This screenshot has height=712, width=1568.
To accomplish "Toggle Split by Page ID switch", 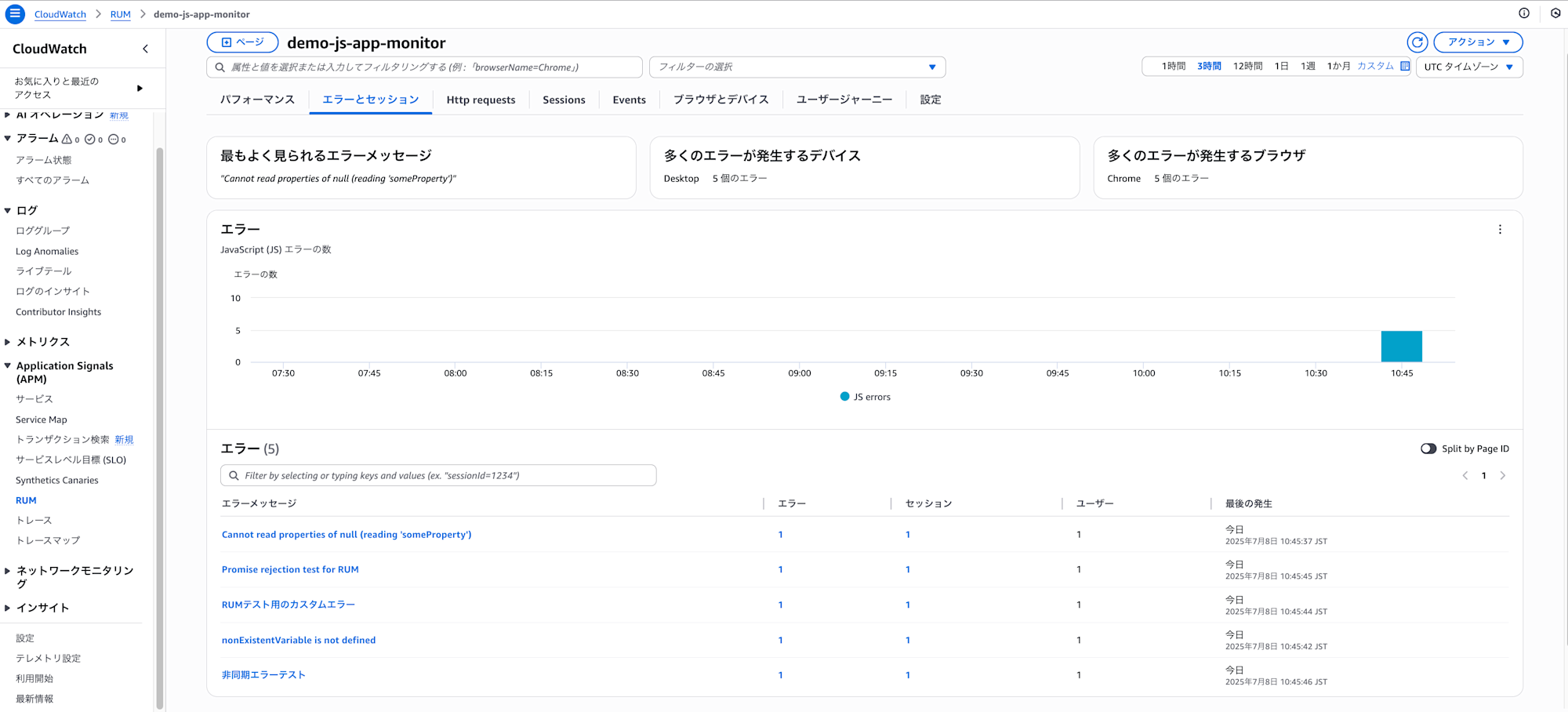I will [x=1428, y=449].
